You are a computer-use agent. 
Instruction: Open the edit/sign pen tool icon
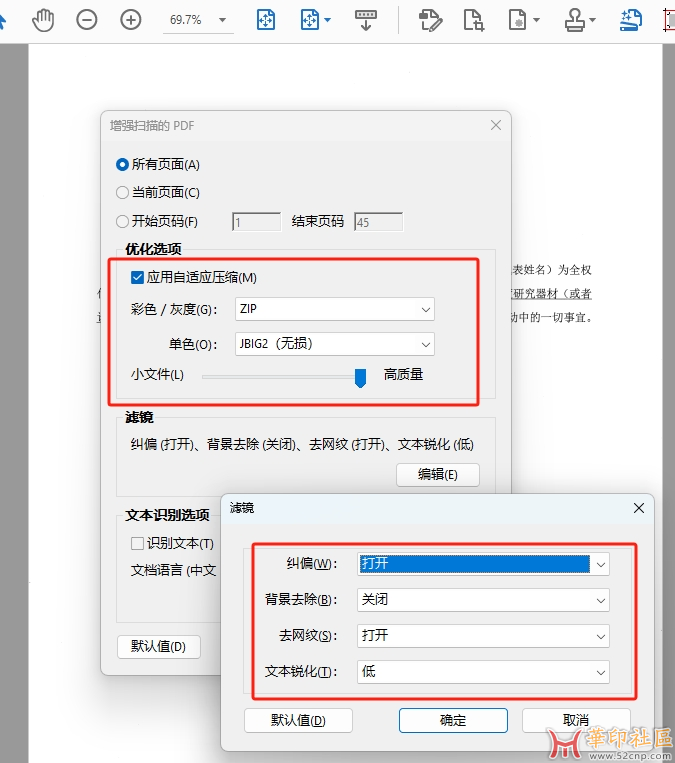coord(430,19)
